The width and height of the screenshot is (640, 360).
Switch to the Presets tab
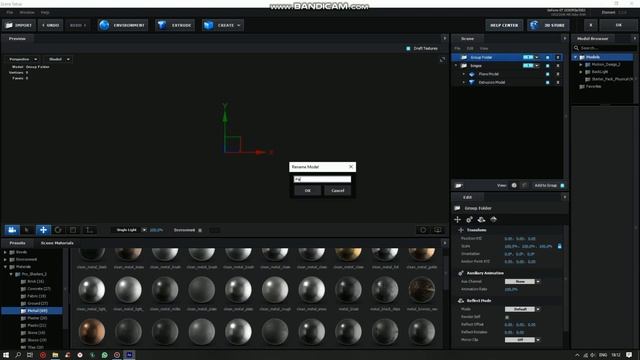[18, 243]
